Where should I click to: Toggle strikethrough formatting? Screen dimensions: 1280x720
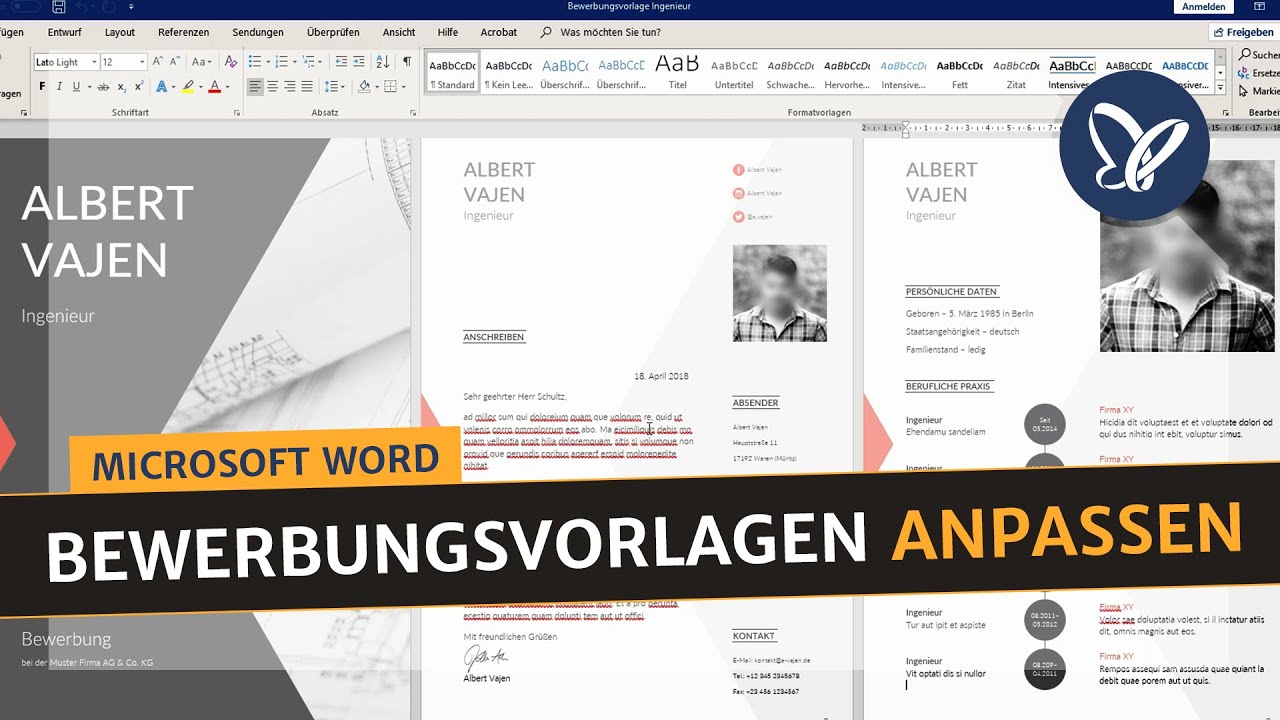(103, 87)
